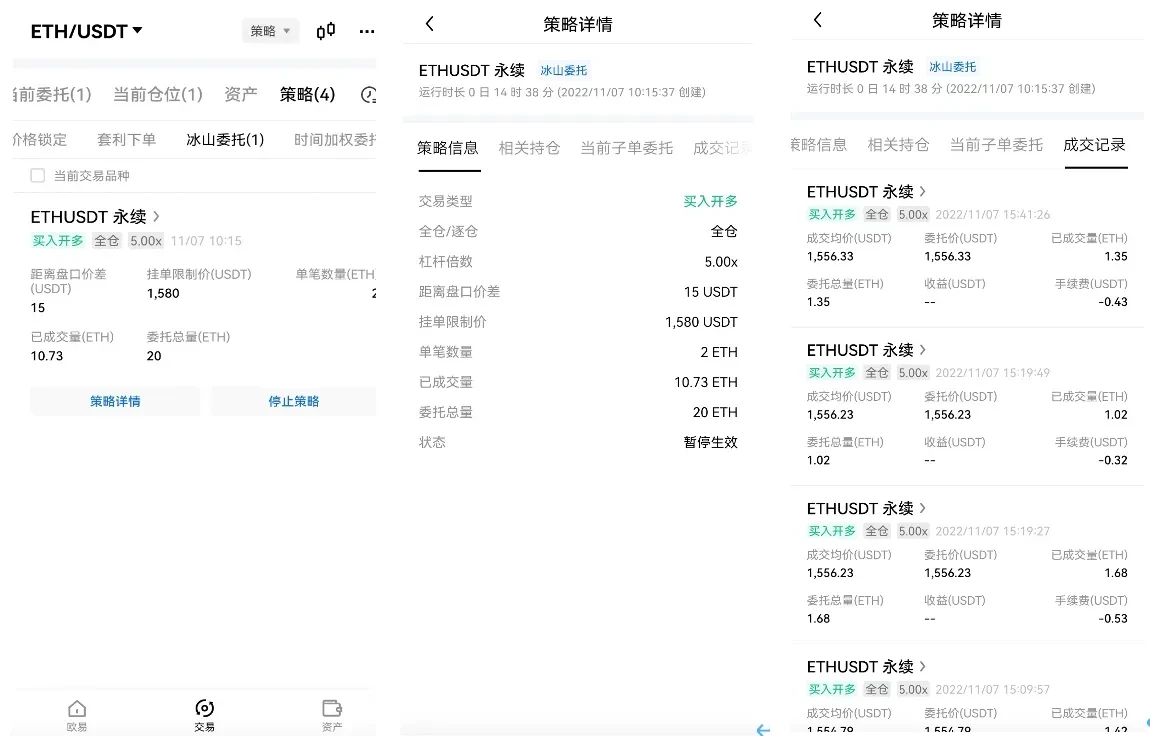Tap the 买入开多 green label badge
The height and width of the screenshot is (736, 1150).
(57, 240)
